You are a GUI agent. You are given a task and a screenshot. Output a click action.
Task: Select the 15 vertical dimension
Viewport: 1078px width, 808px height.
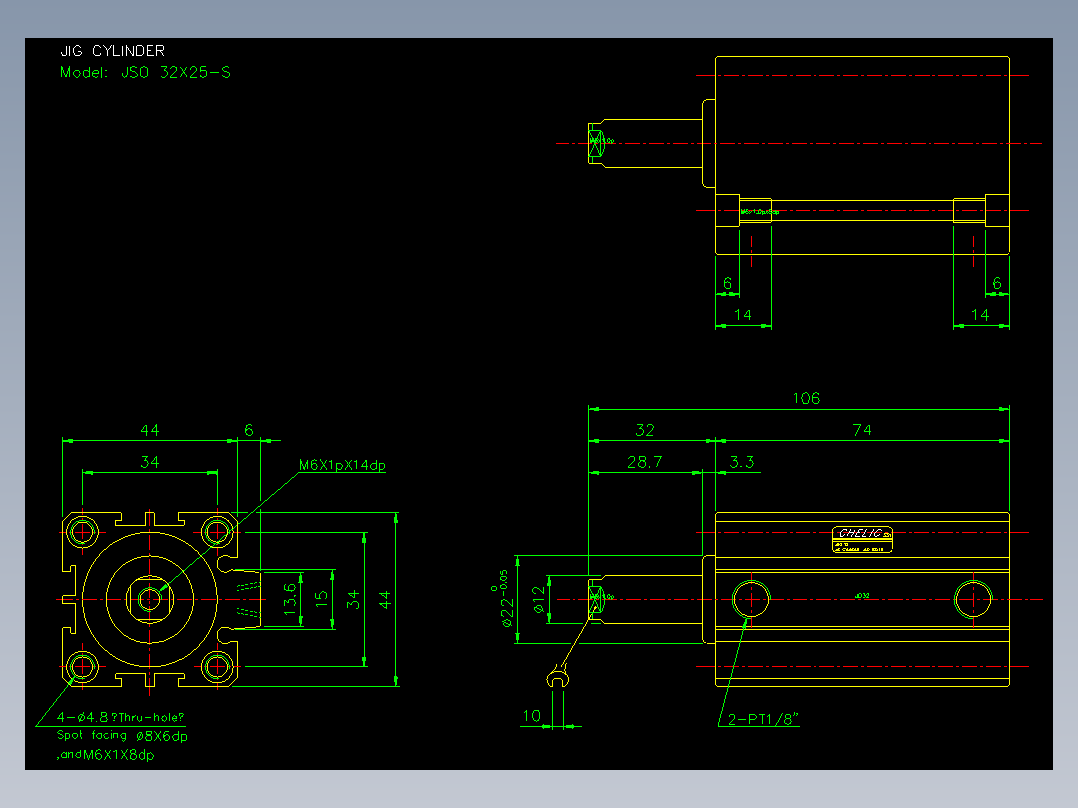point(321,599)
